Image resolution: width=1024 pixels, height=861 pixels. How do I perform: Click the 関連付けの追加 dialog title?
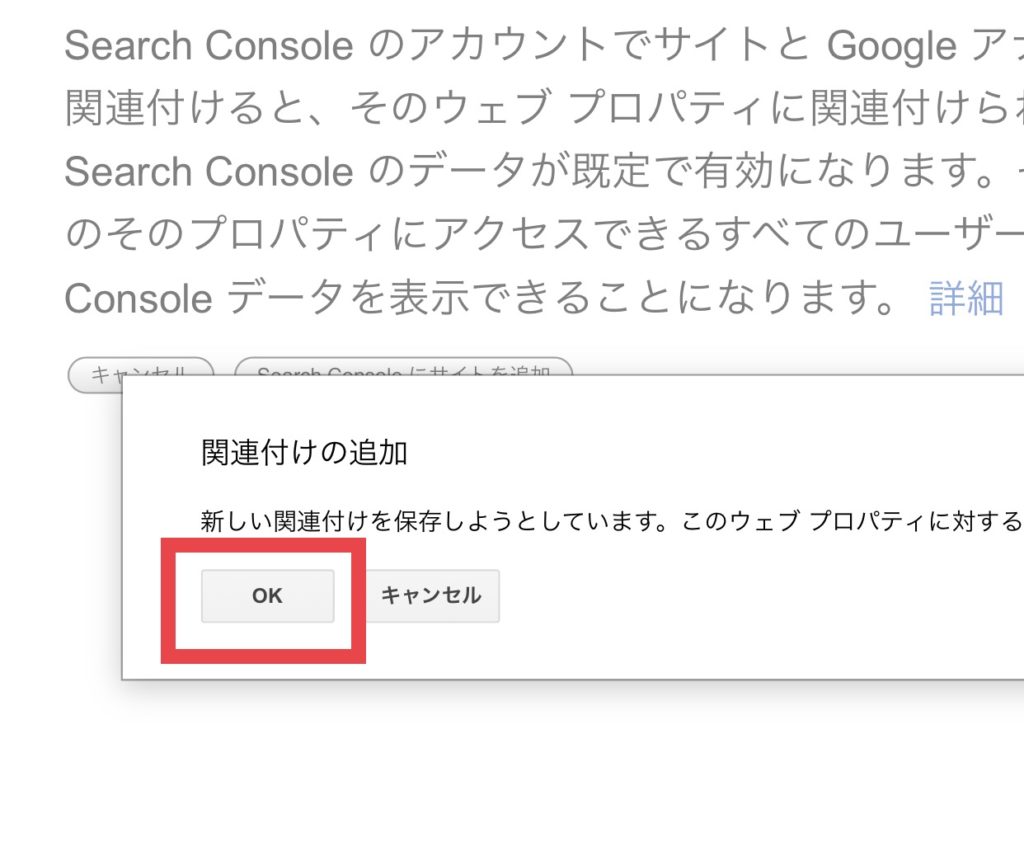(304, 453)
